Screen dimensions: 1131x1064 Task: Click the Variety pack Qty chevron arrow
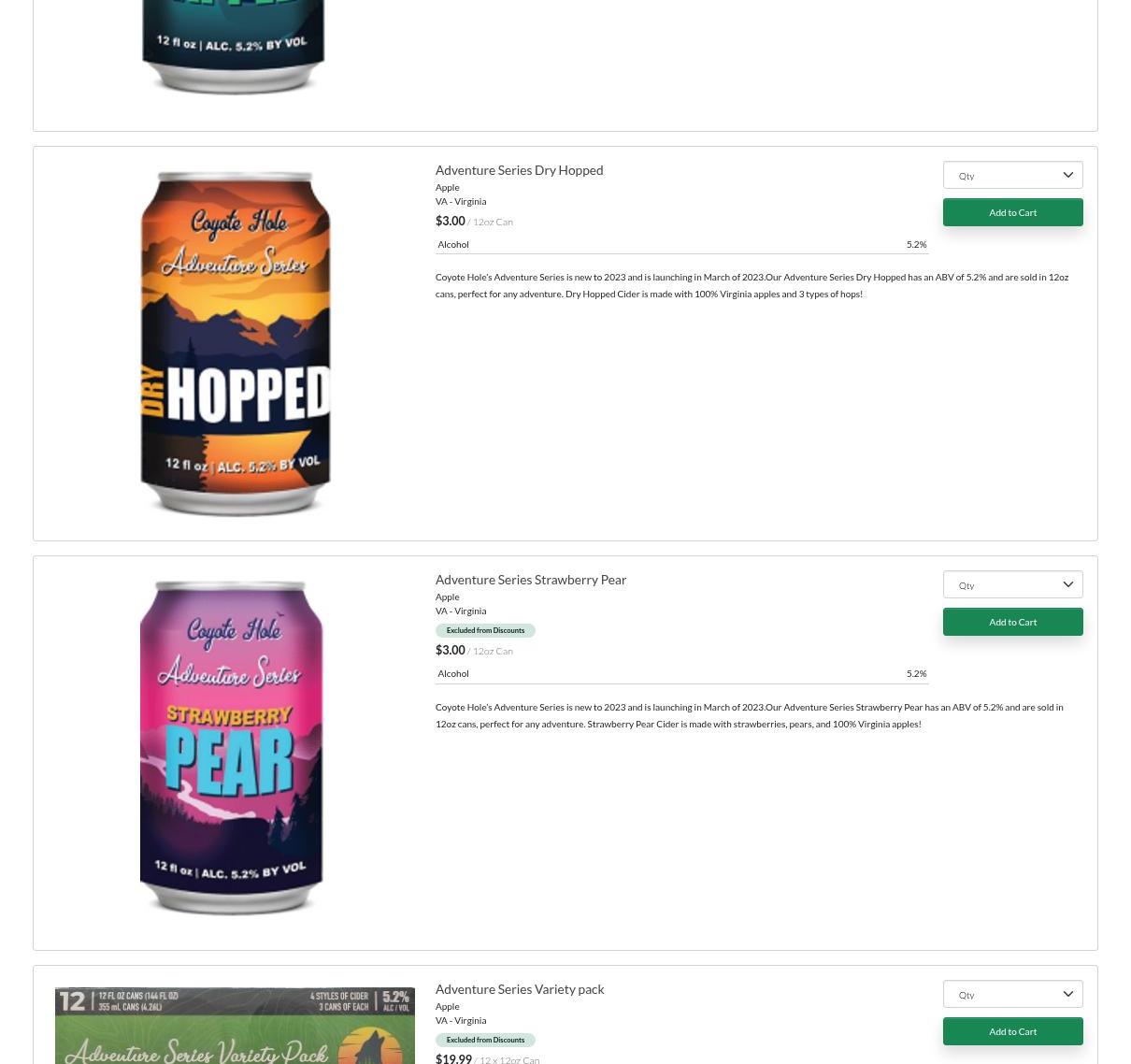(x=1068, y=994)
